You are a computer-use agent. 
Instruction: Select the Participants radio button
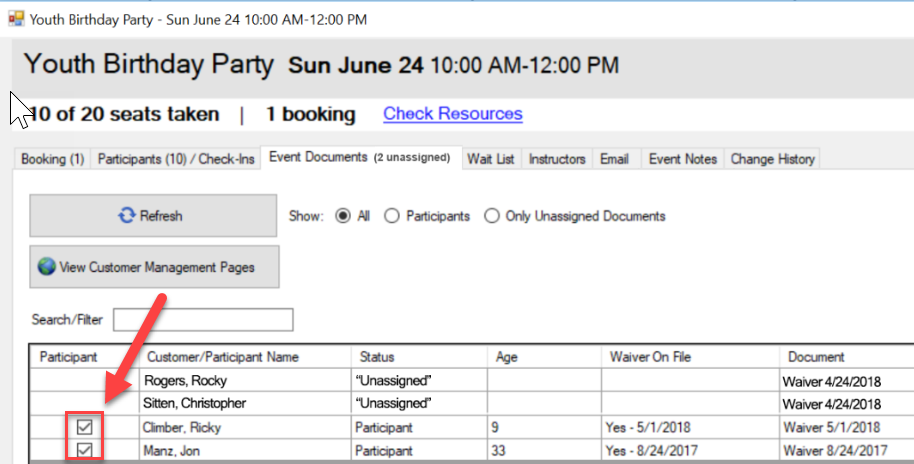392,216
